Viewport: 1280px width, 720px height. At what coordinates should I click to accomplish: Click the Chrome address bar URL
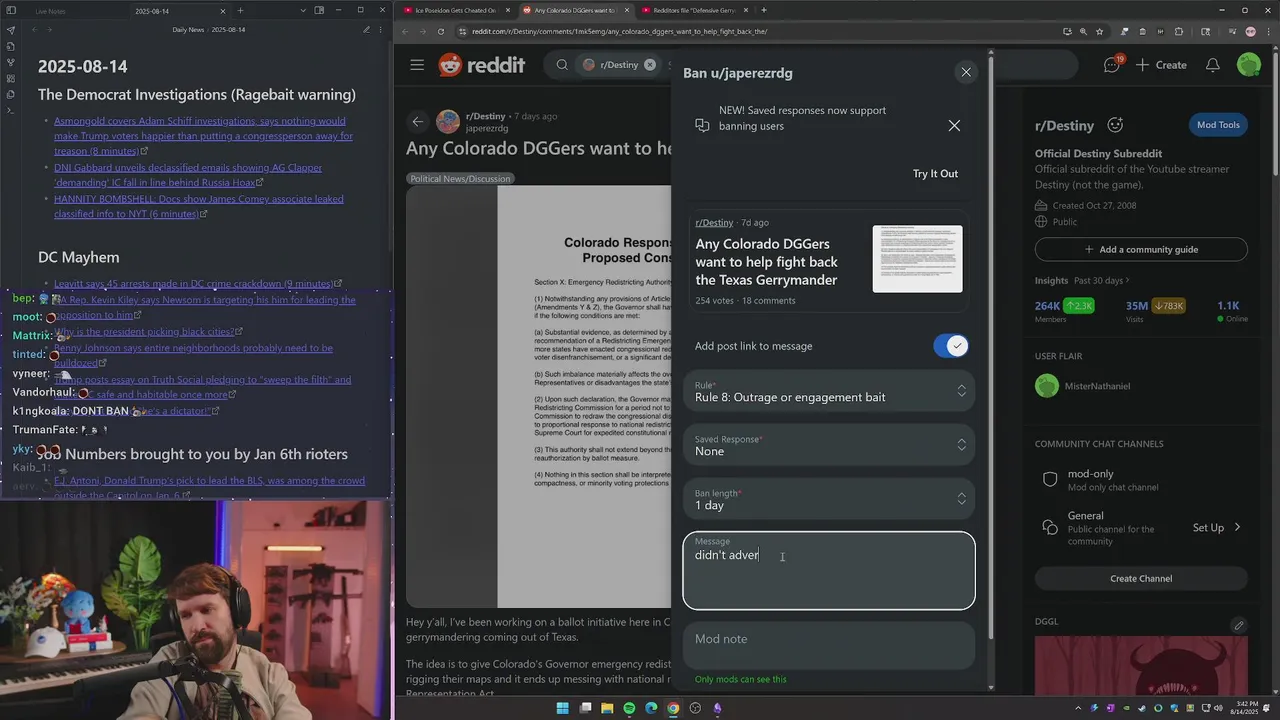click(x=619, y=31)
